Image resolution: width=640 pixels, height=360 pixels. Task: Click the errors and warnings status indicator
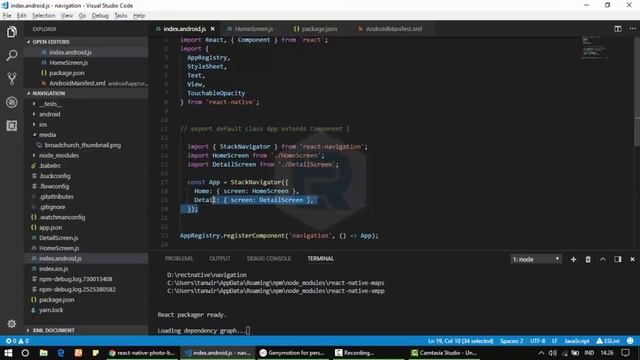point(17,341)
